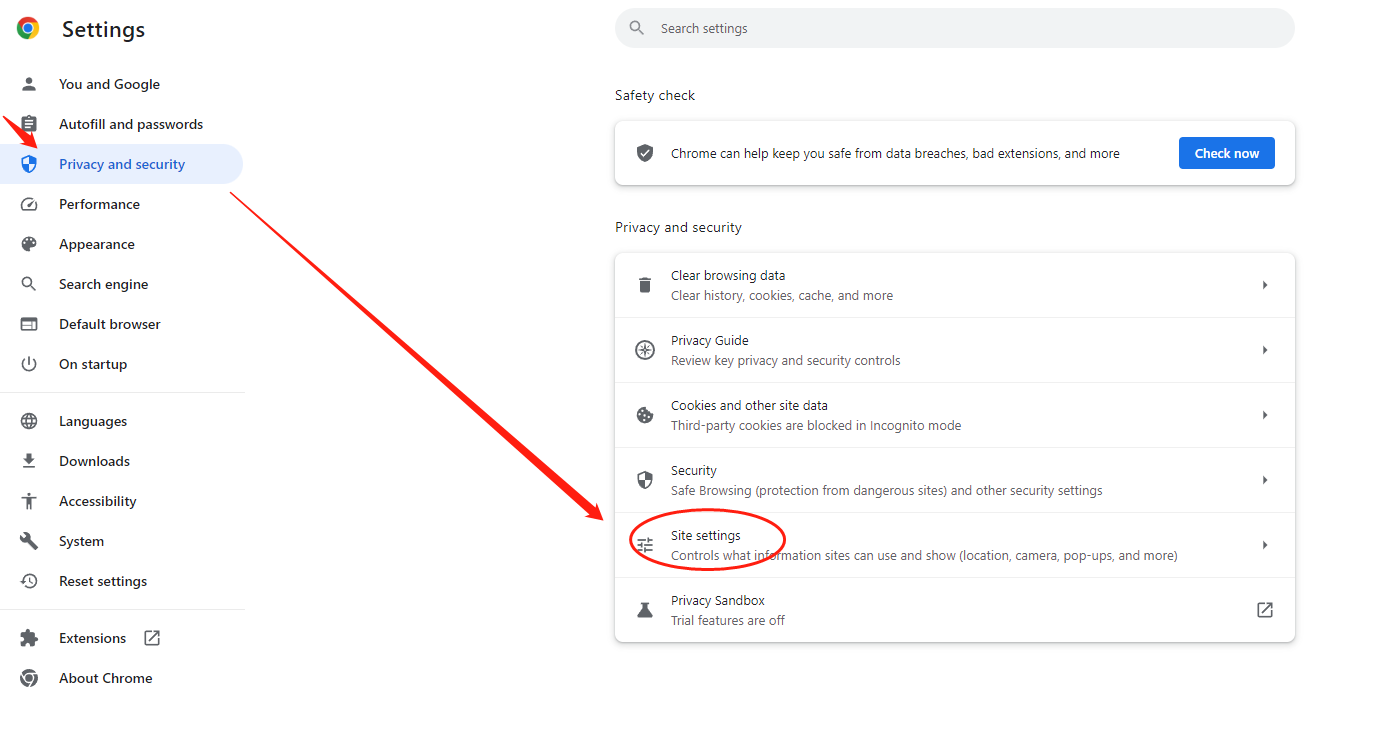Screen dimensions: 1373x741
Task: Expand the Privacy Guide row arrow
Action: point(1265,350)
